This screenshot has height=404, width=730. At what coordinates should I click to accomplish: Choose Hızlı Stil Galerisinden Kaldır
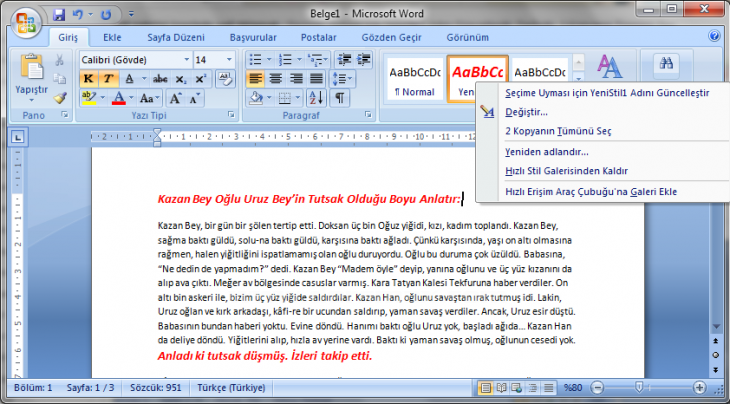coord(603,171)
